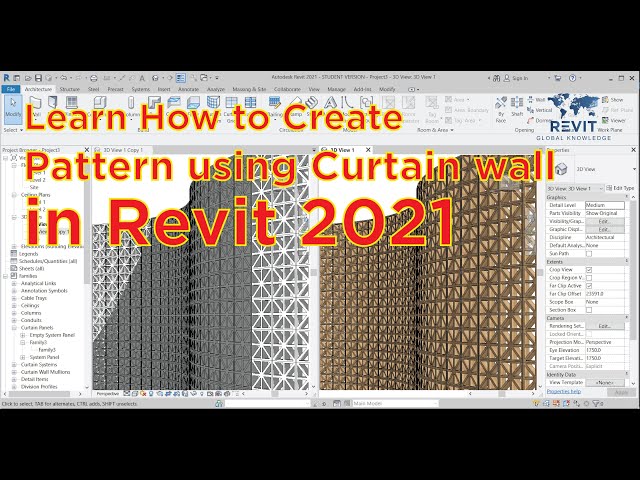
Task: Click the Text 'A' icon in quick access toolbar
Action: 142,78
